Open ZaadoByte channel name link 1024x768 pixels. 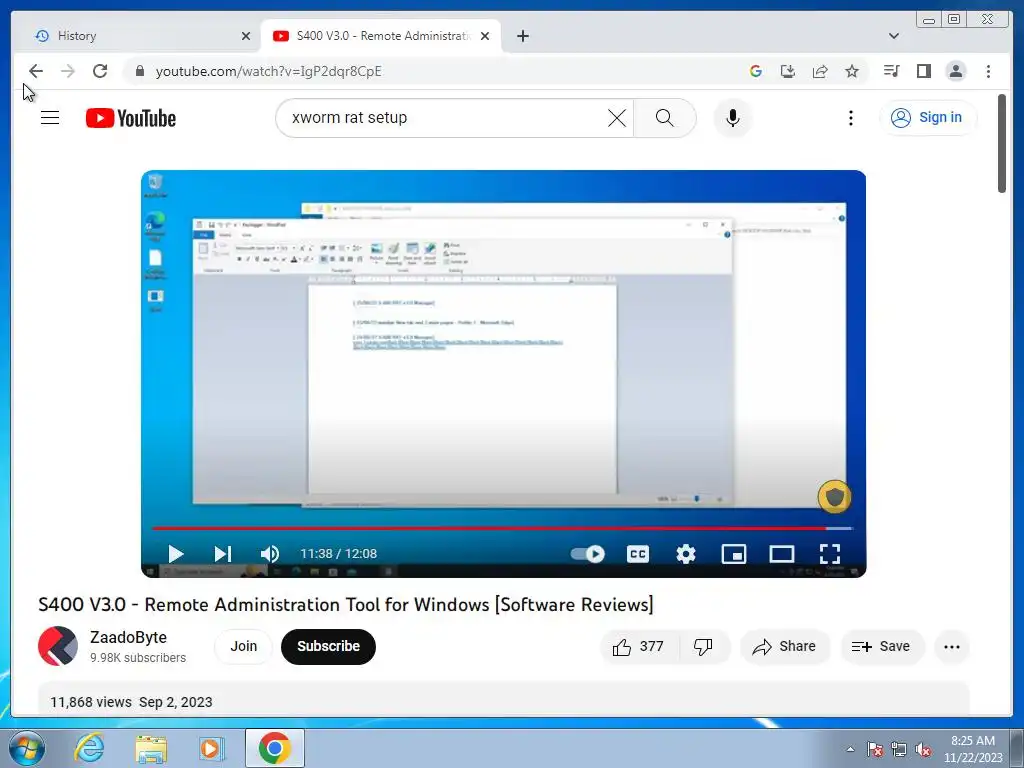(129, 637)
